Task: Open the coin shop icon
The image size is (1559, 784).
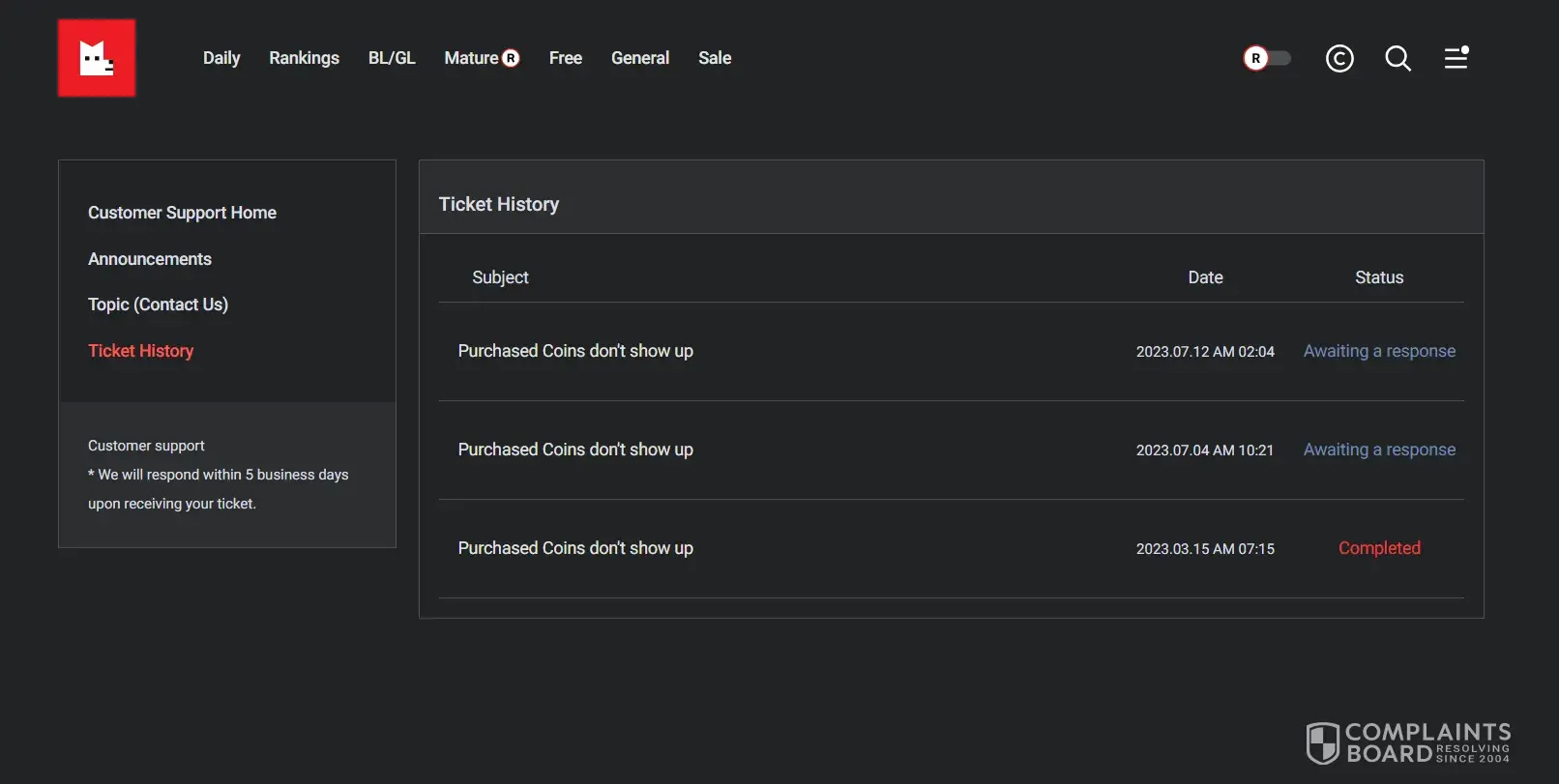Action: click(x=1339, y=59)
